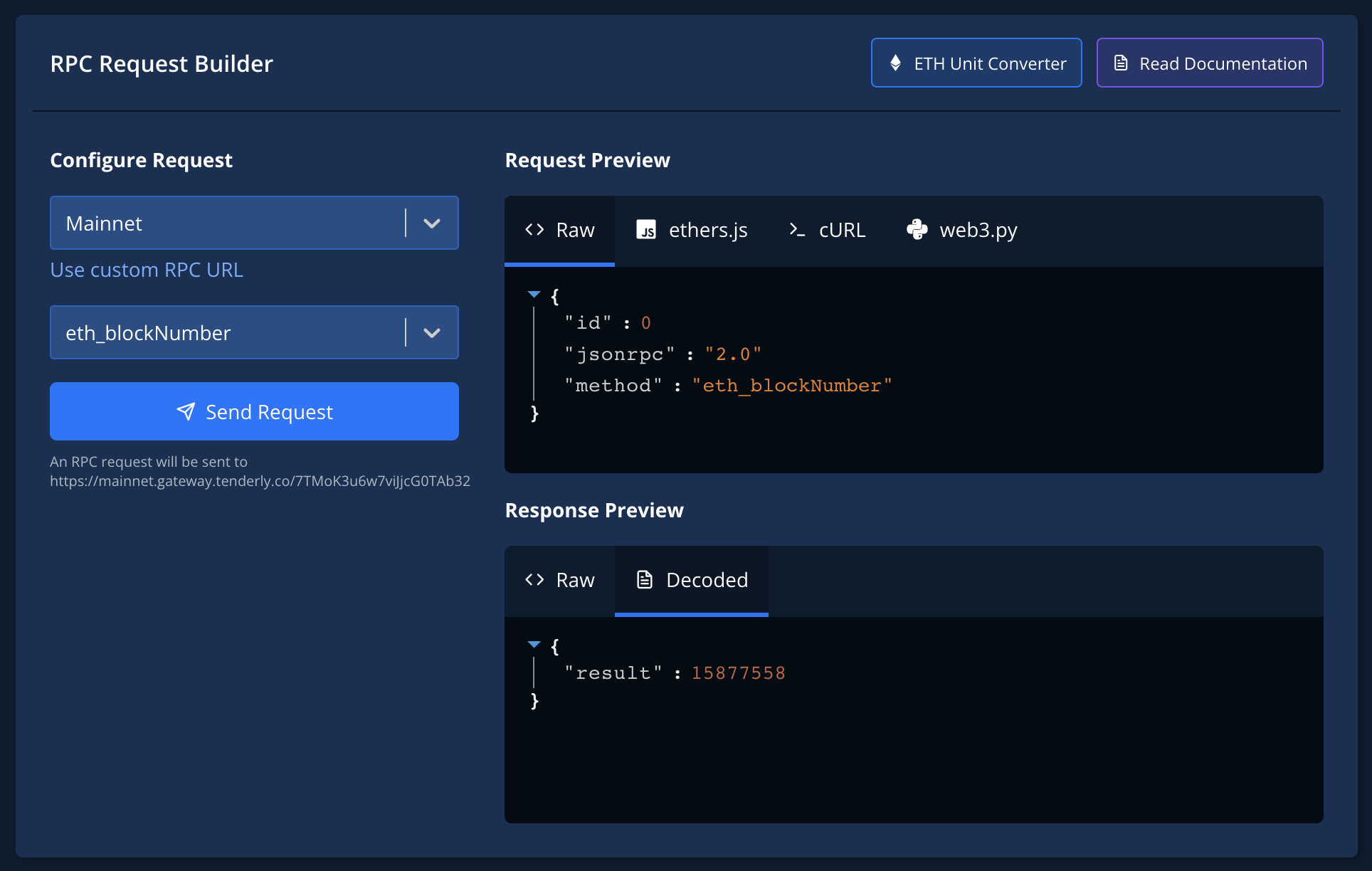
Task: Click the JS icon for ethers.js
Action: [646, 230]
